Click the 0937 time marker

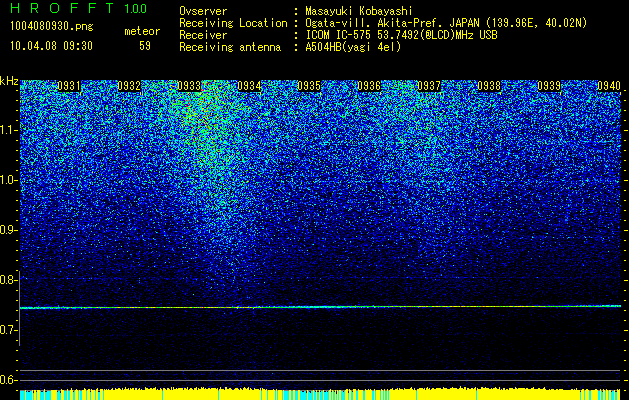(429, 86)
